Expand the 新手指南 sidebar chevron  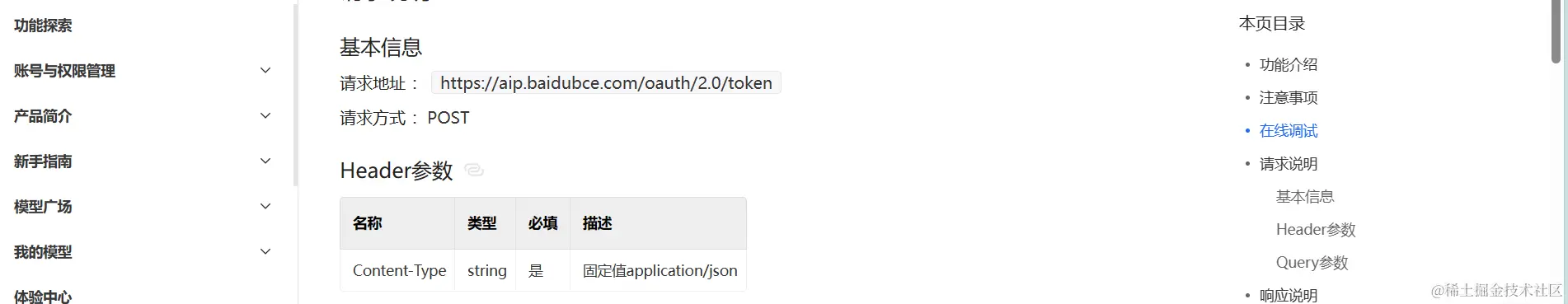pos(265,161)
